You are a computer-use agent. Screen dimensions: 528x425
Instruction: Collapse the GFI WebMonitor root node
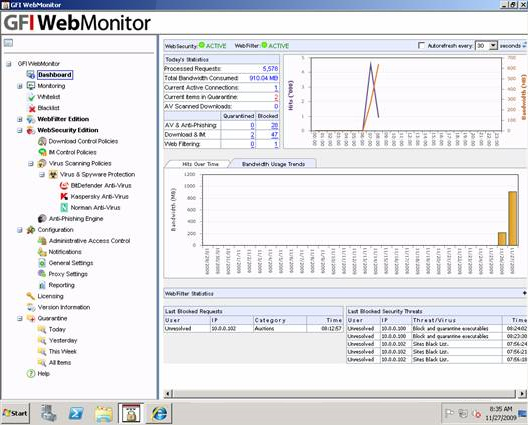tap(9, 64)
